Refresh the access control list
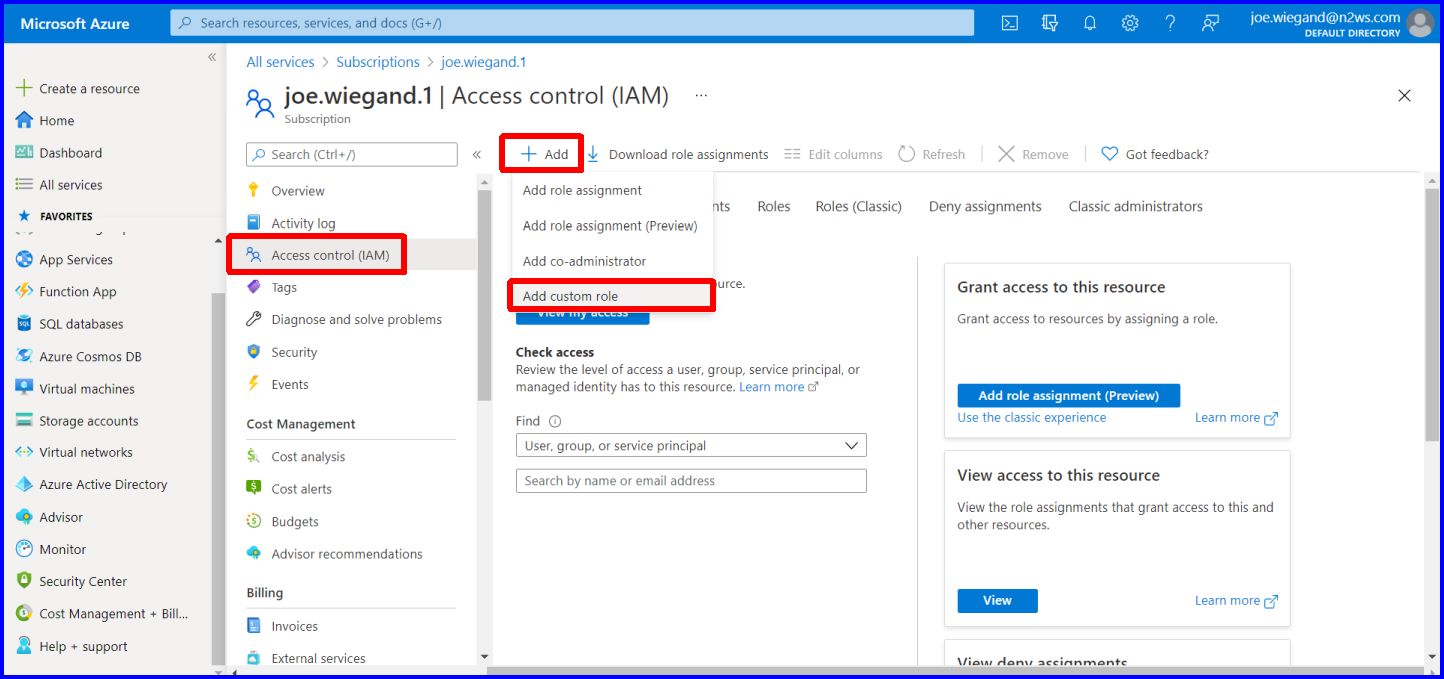Viewport: 1444px width, 679px height. [x=931, y=155]
